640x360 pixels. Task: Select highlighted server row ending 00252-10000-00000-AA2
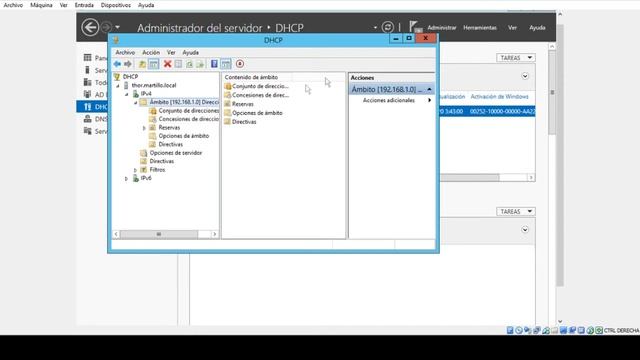(487, 111)
